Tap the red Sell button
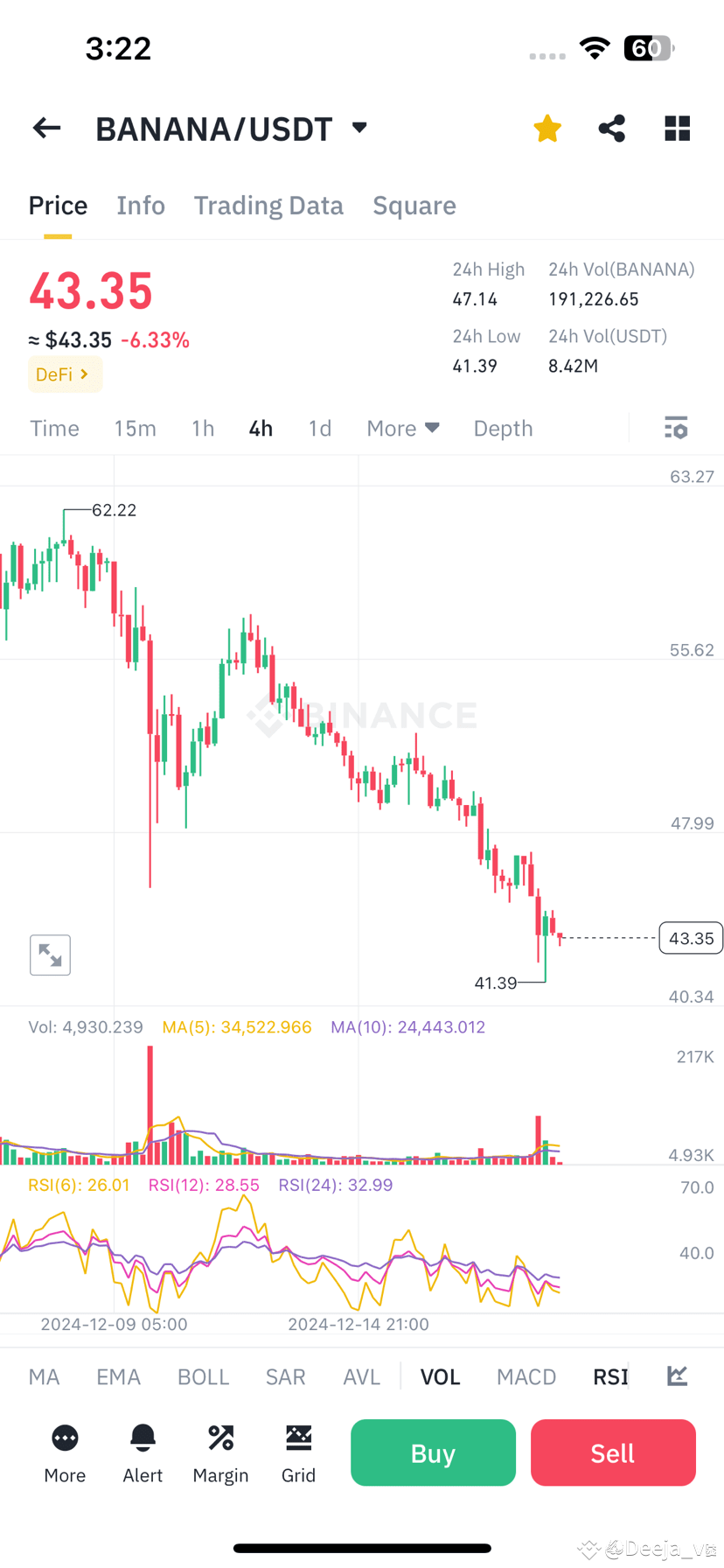 pyautogui.click(x=612, y=1452)
